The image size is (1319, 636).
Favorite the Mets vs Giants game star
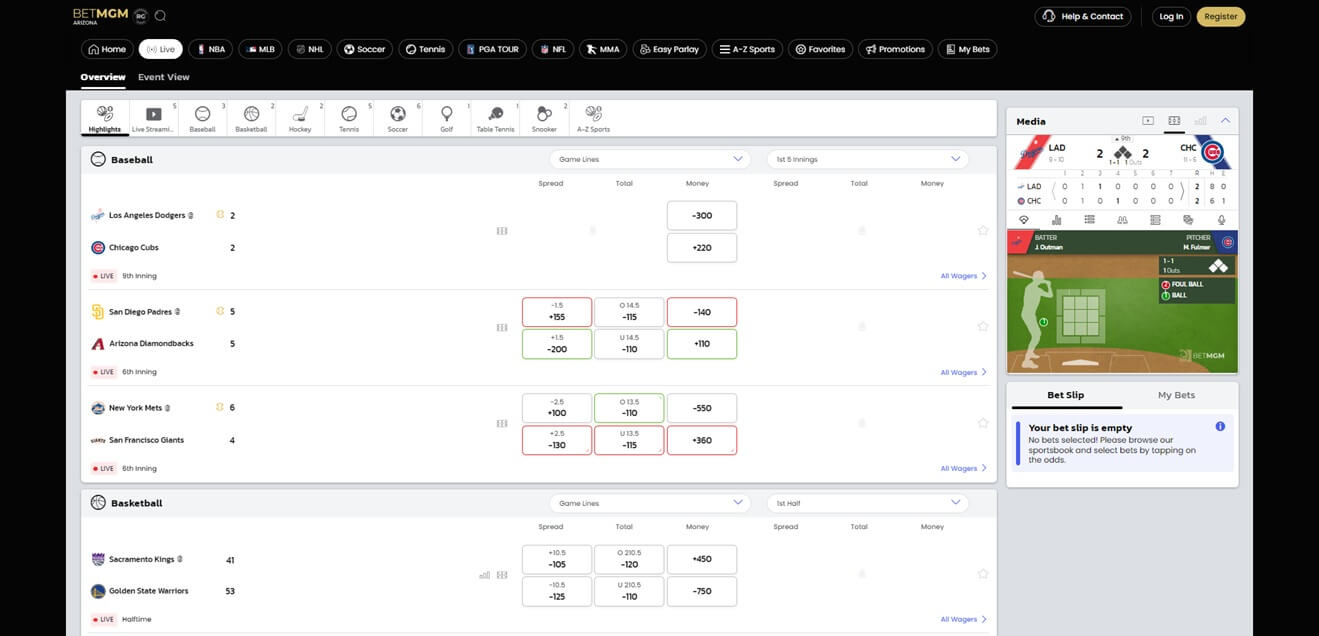(x=983, y=423)
